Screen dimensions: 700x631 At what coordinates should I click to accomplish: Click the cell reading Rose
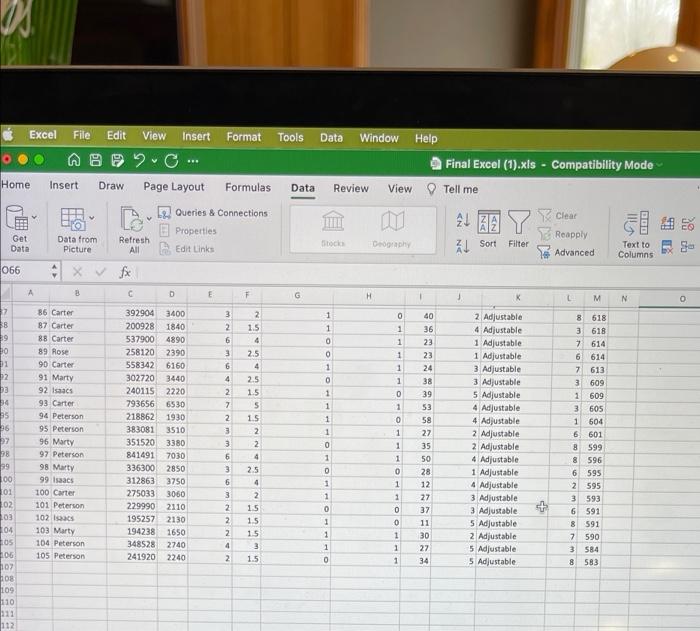pyautogui.click(x=78, y=351)
